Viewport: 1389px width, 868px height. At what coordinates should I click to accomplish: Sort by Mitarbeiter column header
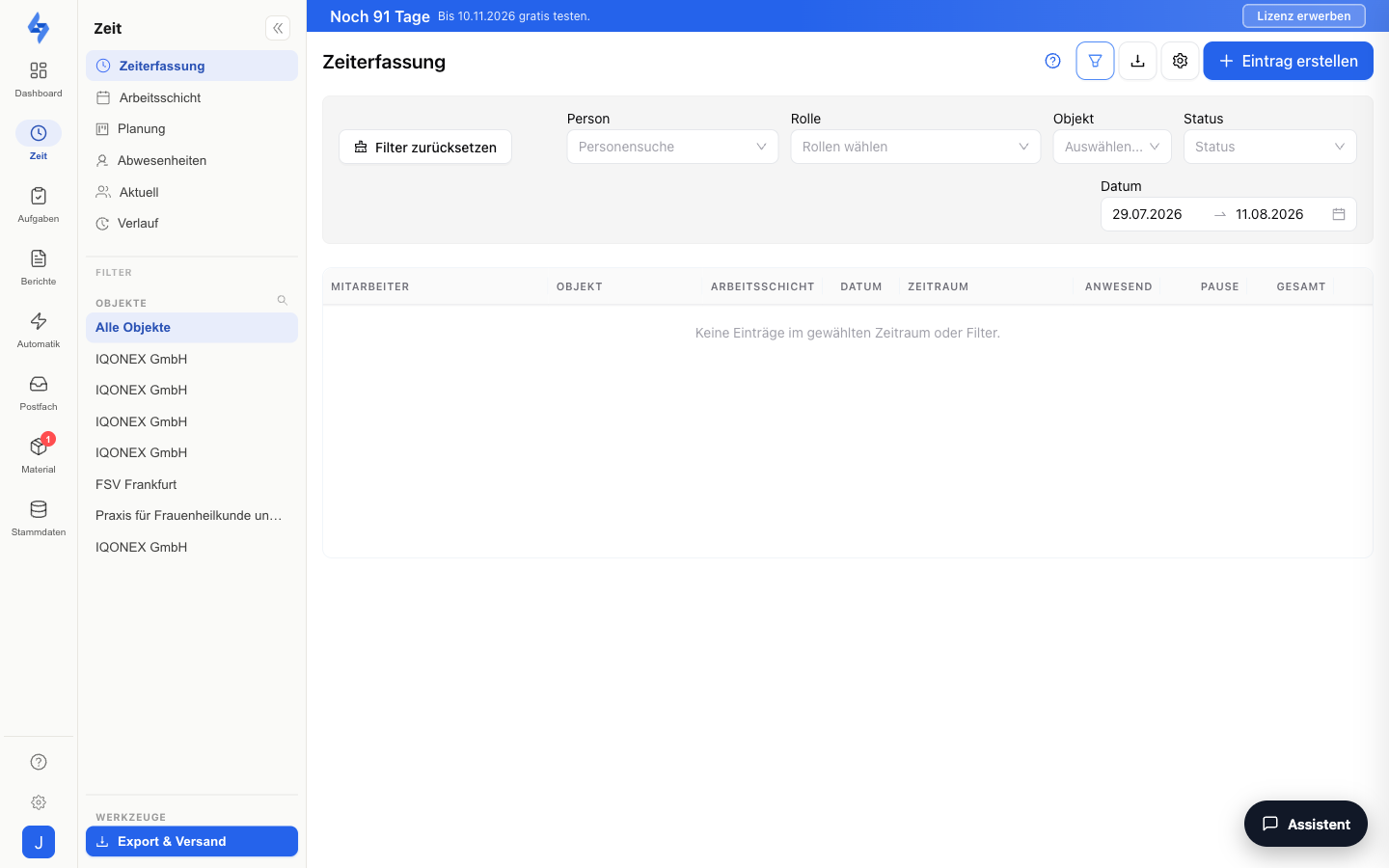coord(370,286)
